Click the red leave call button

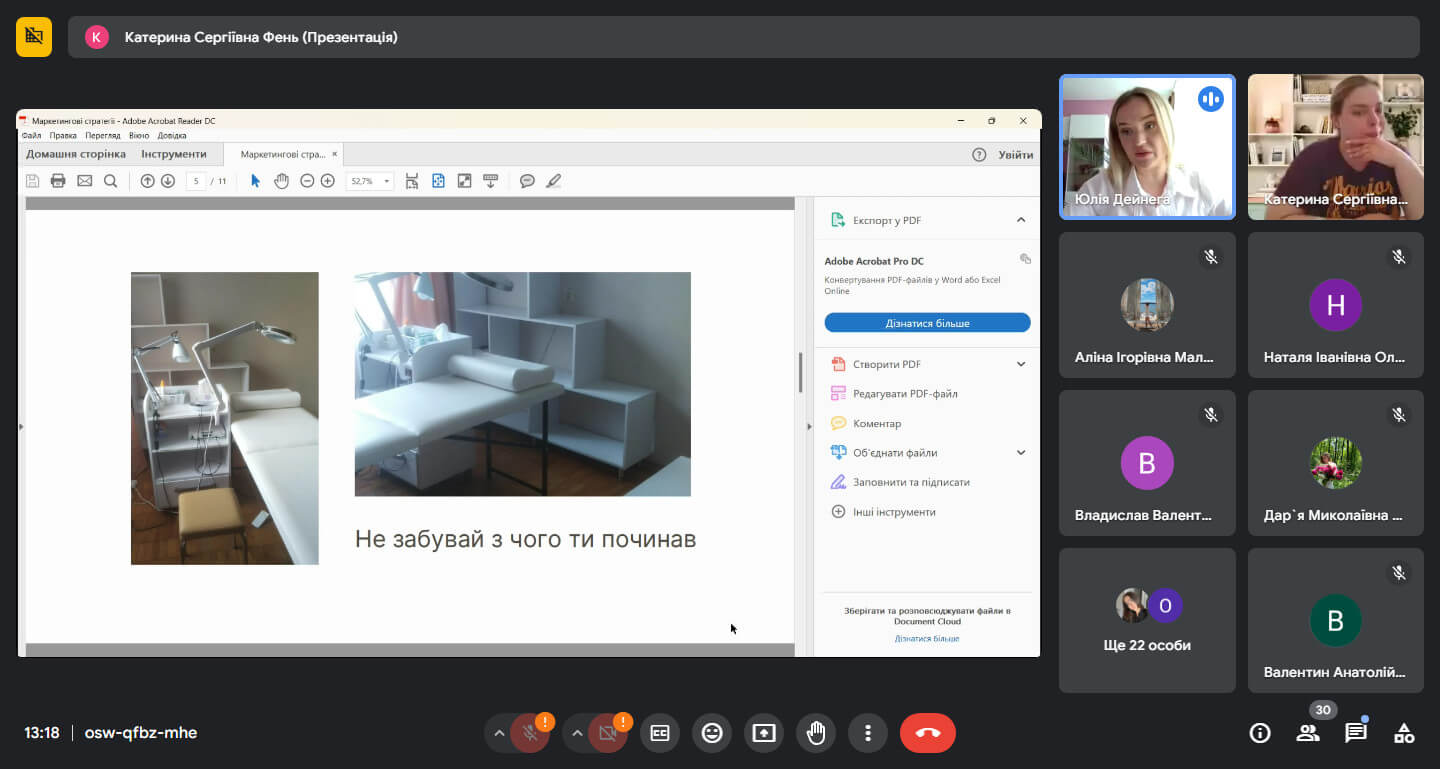point(928,733)
